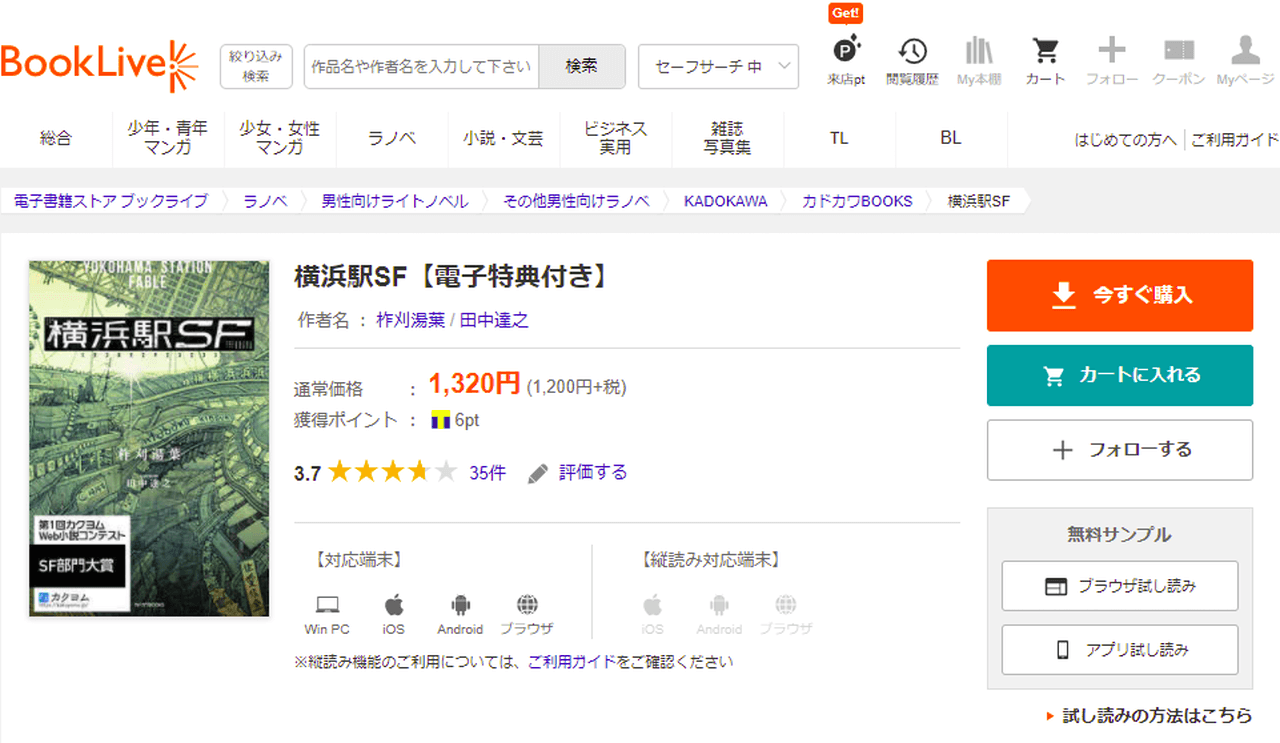This screenshot has height=743, width=1280.
Task: Open the クーポン coupon icon
Action: tap(1178, 59)
